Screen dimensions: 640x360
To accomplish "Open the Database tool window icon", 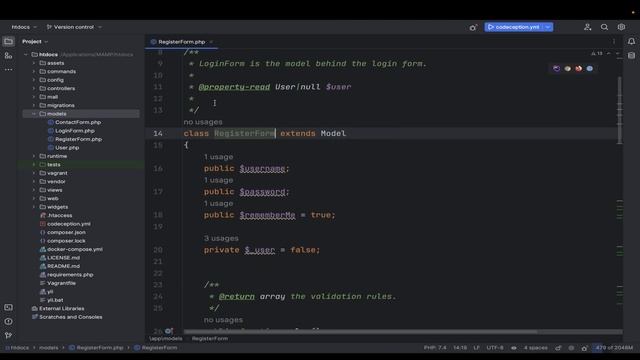I will (631, 56).
